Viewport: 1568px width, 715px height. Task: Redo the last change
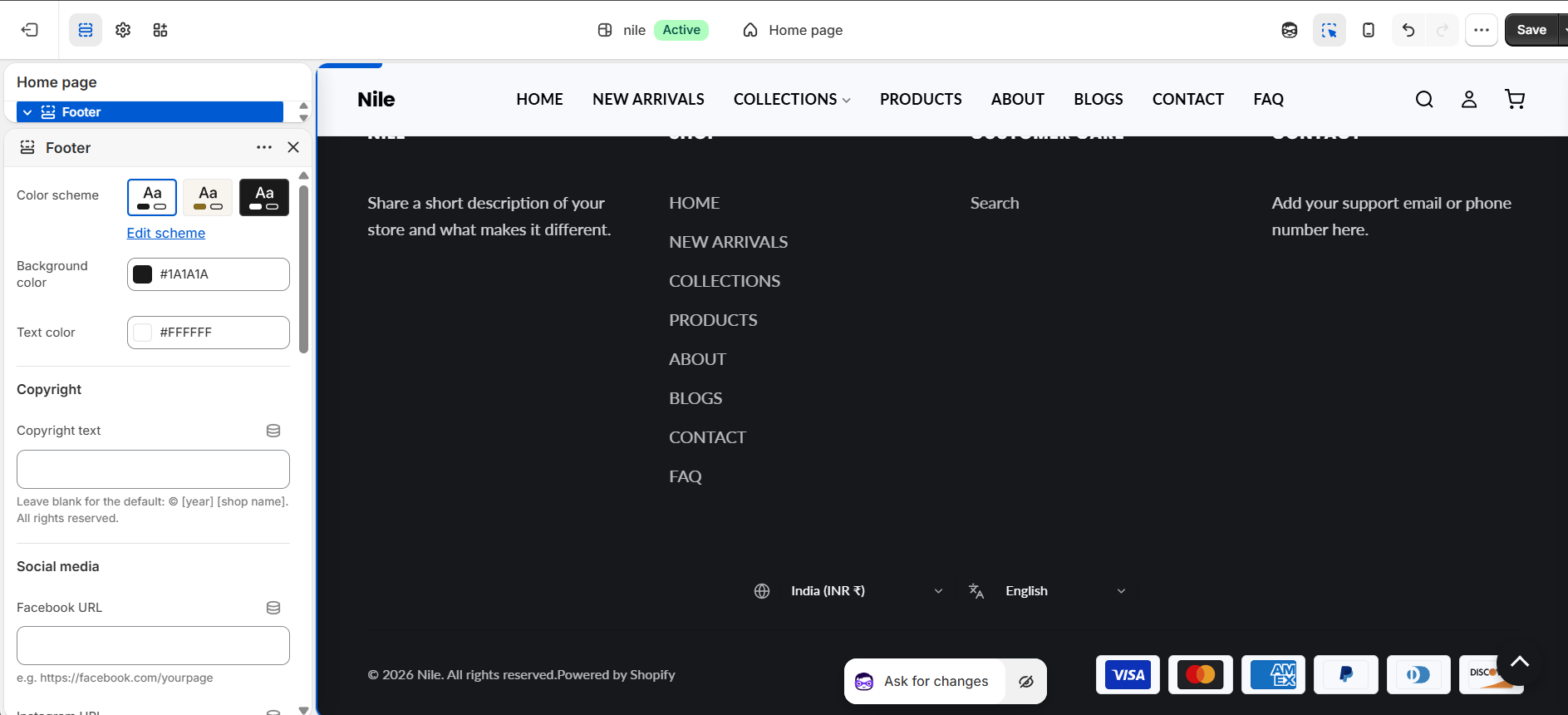[x=1443, y=30]
